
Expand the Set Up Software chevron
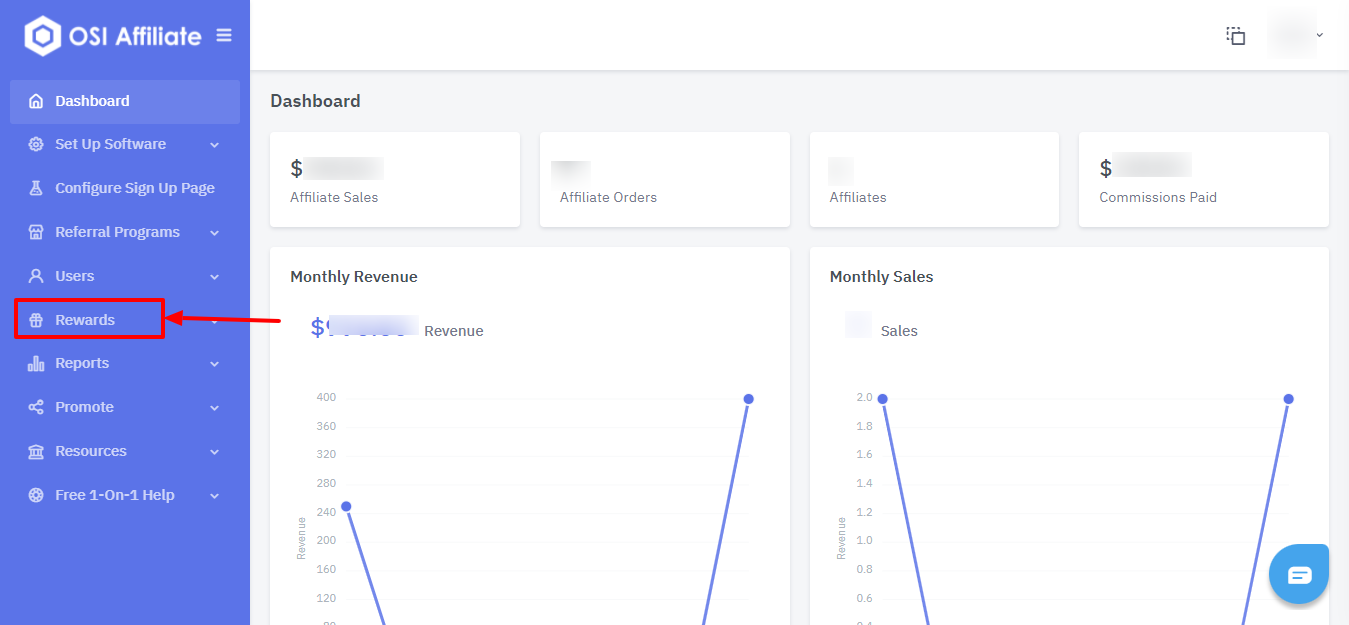[x=215, y=145]
